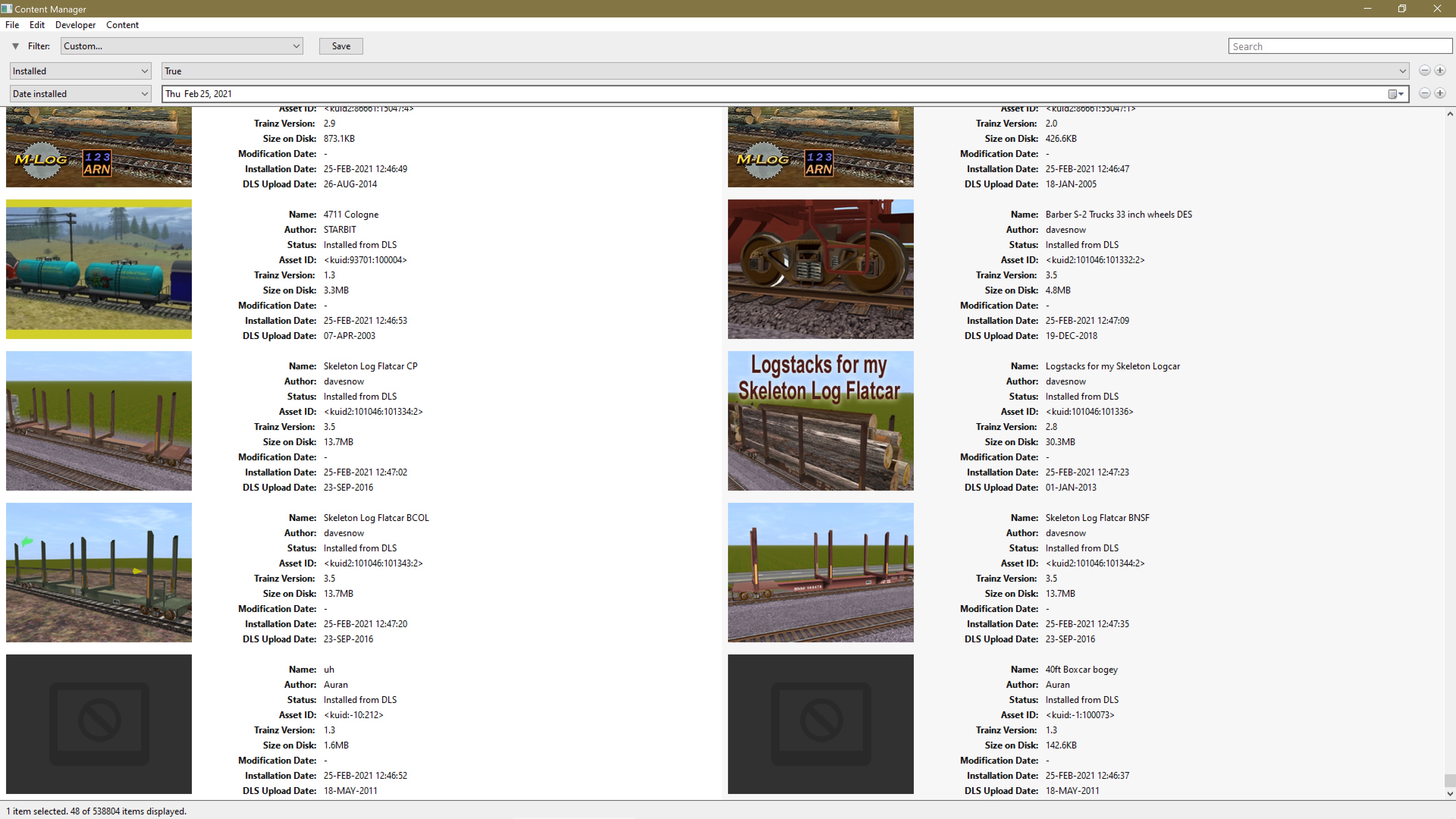Open the Installed criterion dropdown
Image resolution: width=1456 pixels, height=819 pixels.
pyautogui.click(x=80, y=71)
